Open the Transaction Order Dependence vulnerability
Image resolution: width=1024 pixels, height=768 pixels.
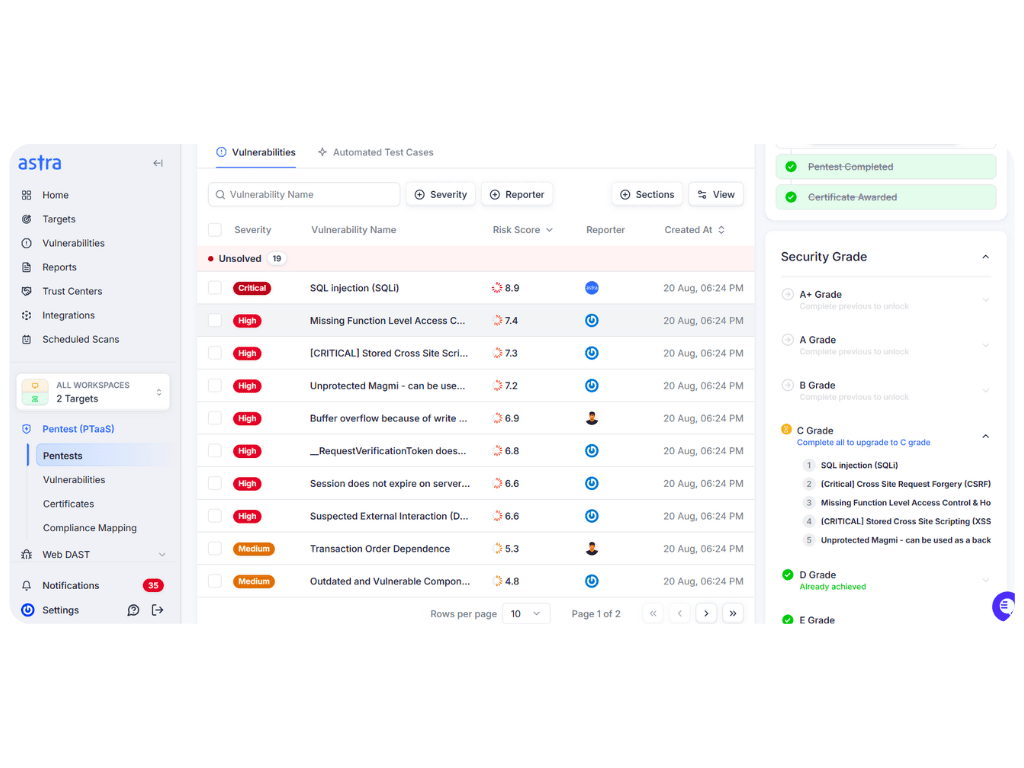(x=380, y=549)
